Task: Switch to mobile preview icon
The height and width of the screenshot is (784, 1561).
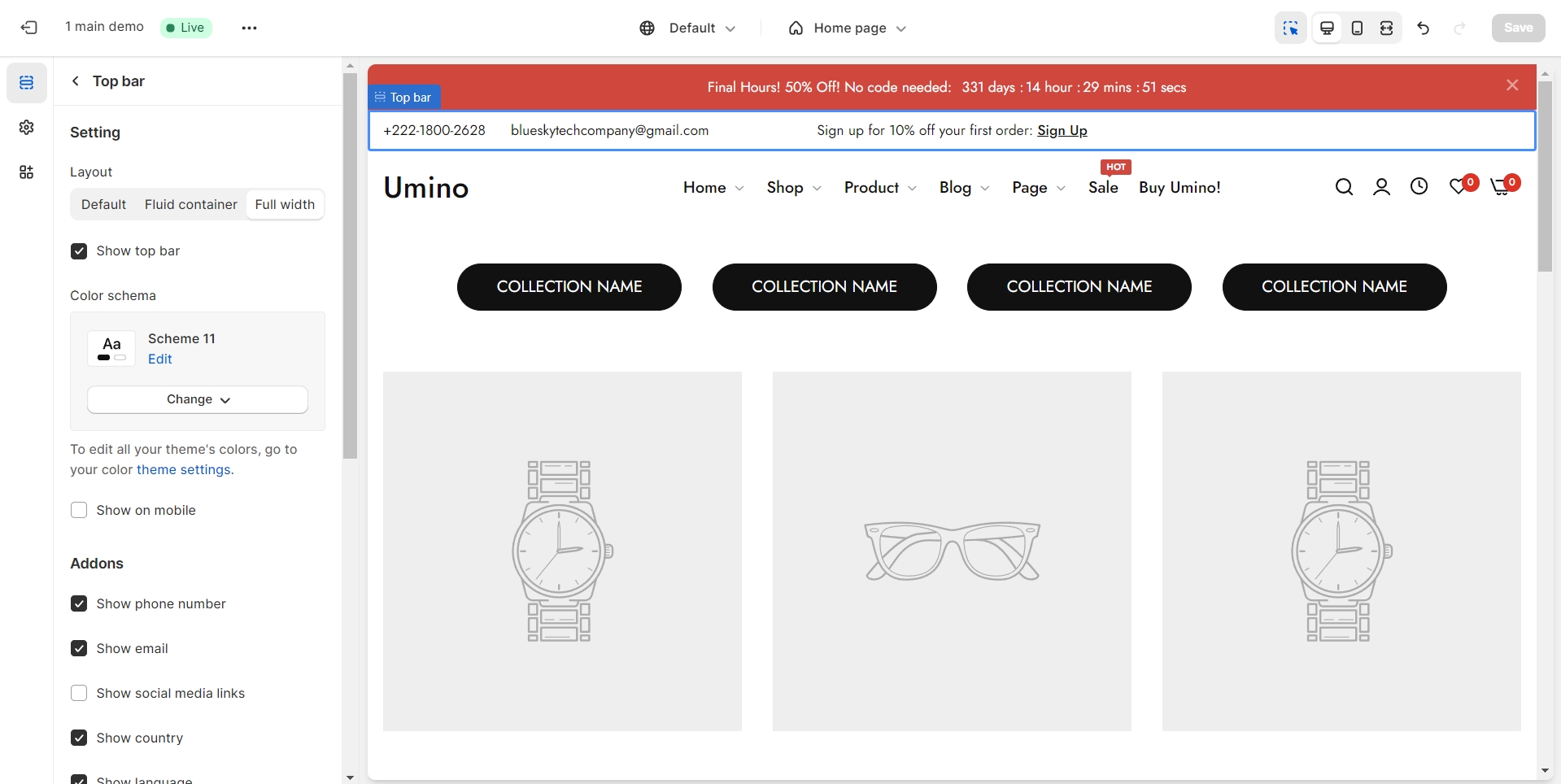Action: click(1357, 28)
